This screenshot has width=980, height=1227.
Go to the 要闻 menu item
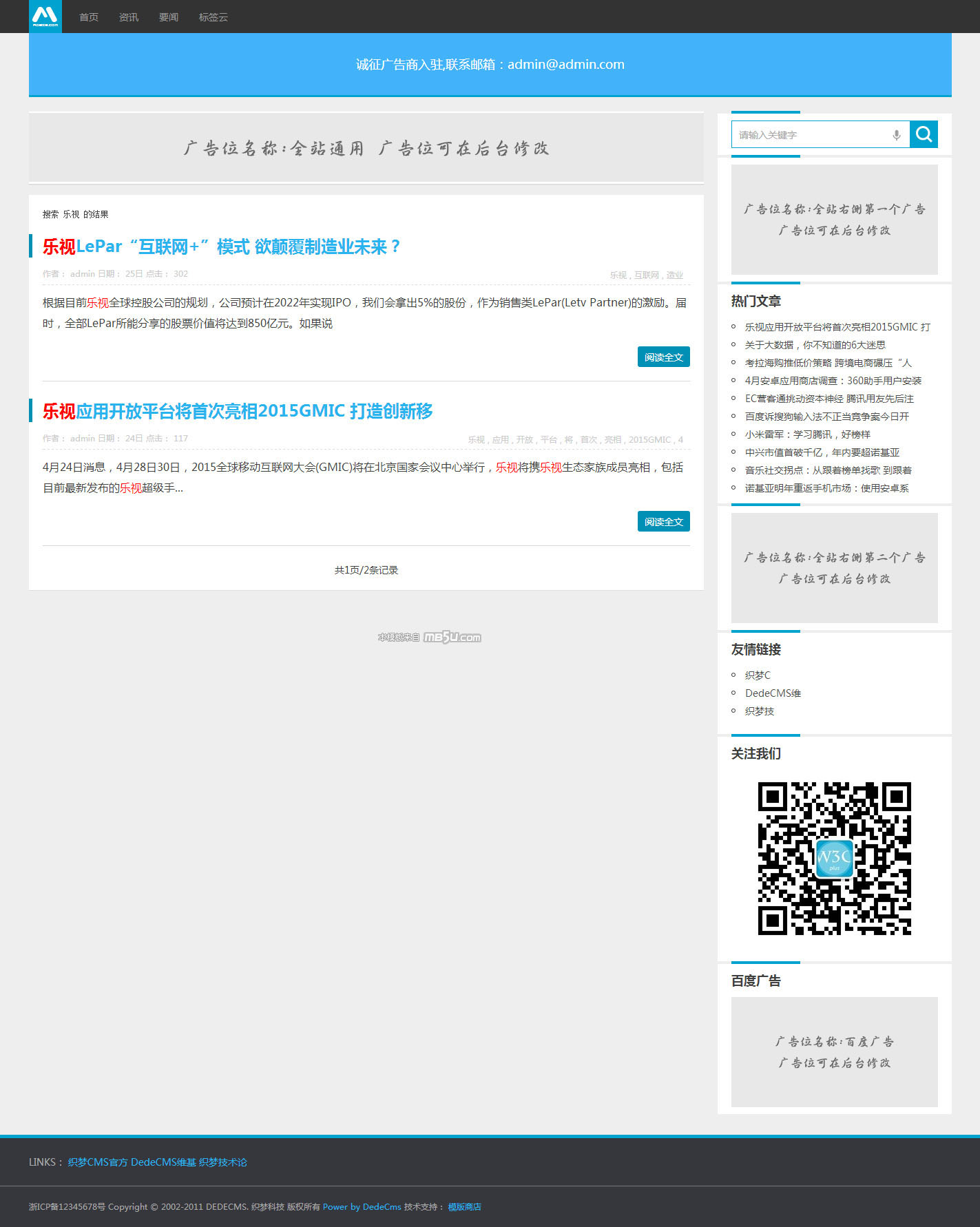169,17
